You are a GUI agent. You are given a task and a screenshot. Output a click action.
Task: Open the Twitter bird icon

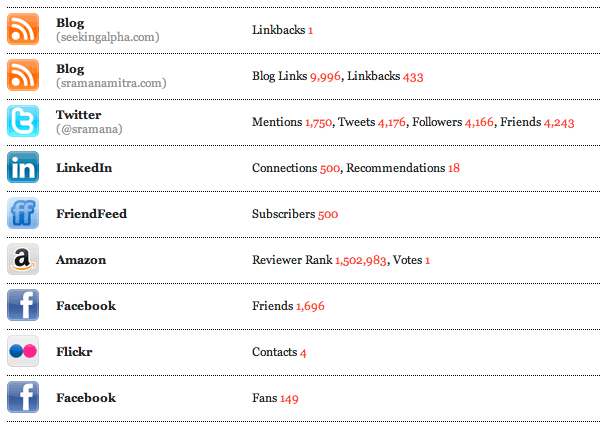pos(23,121)
